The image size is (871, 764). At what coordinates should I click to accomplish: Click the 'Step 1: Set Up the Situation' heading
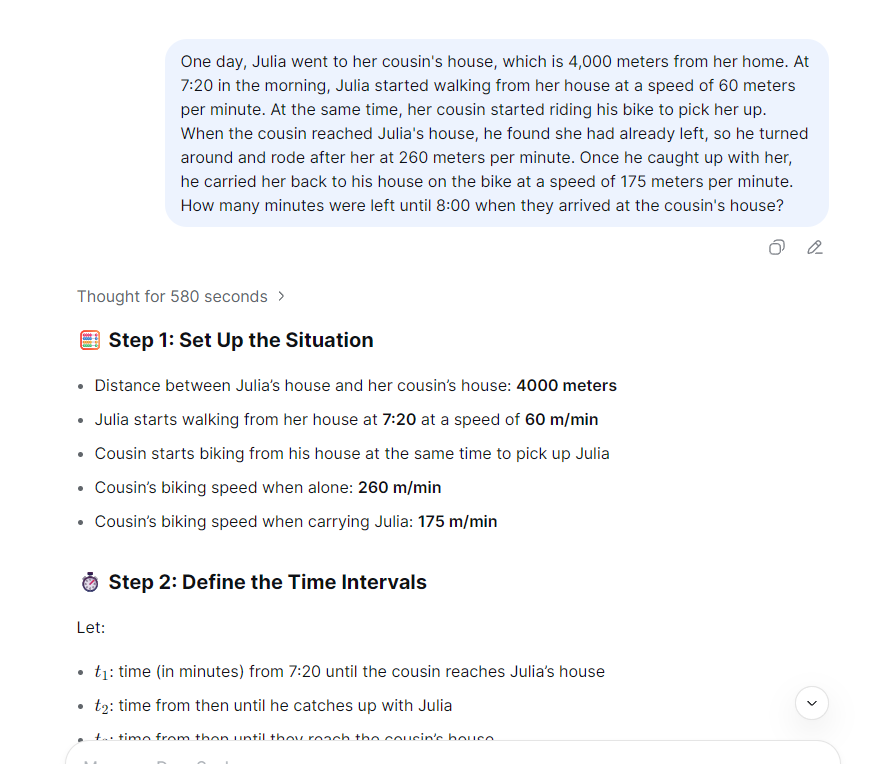[240, 340]
